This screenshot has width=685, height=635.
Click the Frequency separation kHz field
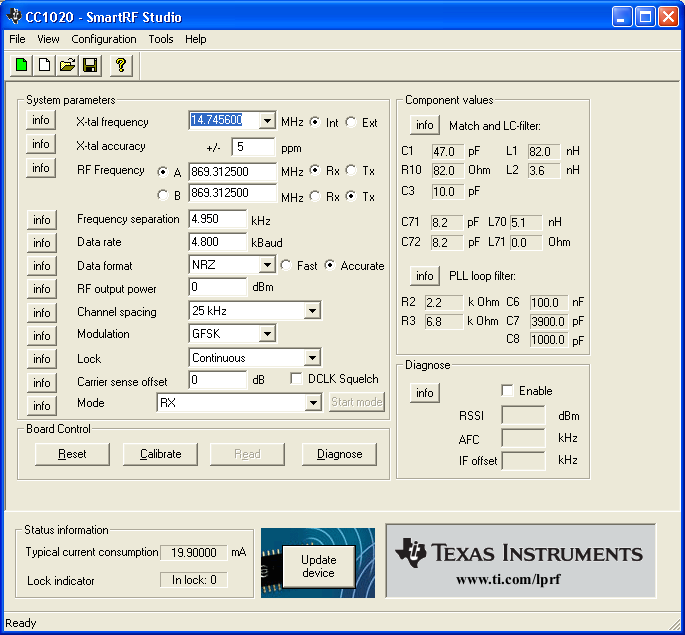(218, 219)
